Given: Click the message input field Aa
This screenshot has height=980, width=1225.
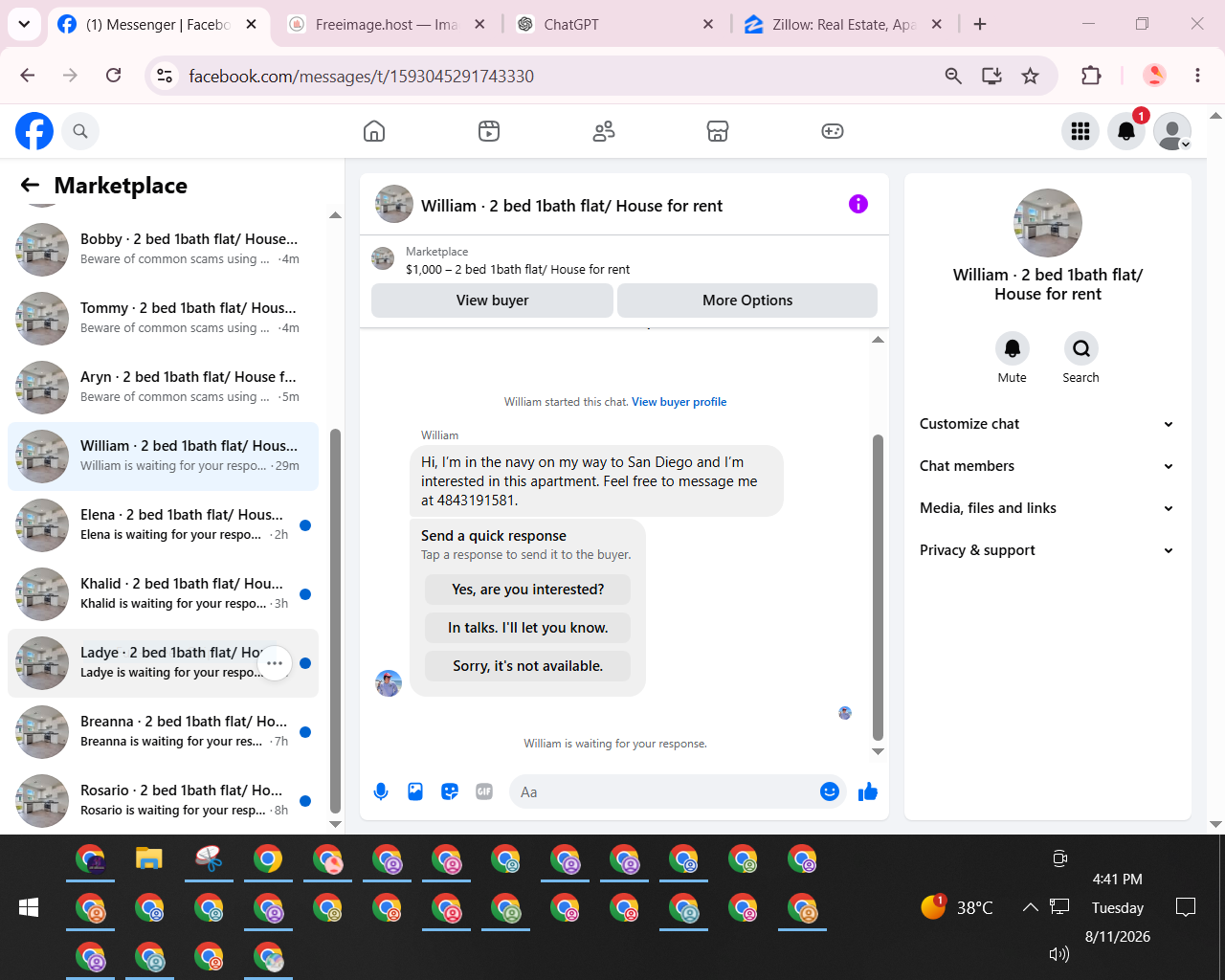Looking at the screenshot, I should [x=662, y=791].
